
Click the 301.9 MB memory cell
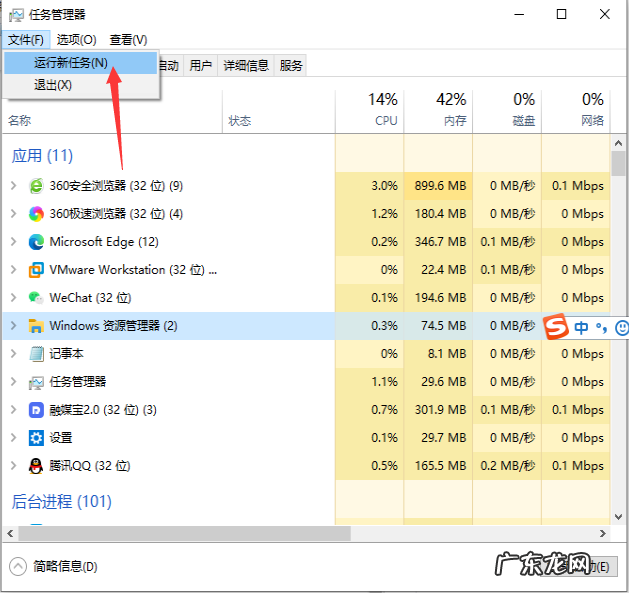coord(440,410)
